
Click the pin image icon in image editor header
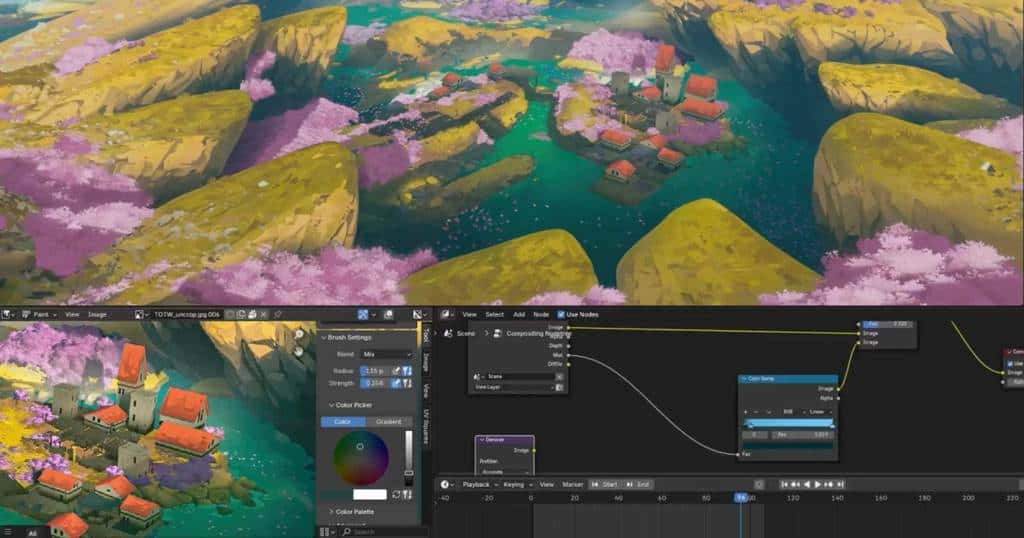tap(277, 314)
